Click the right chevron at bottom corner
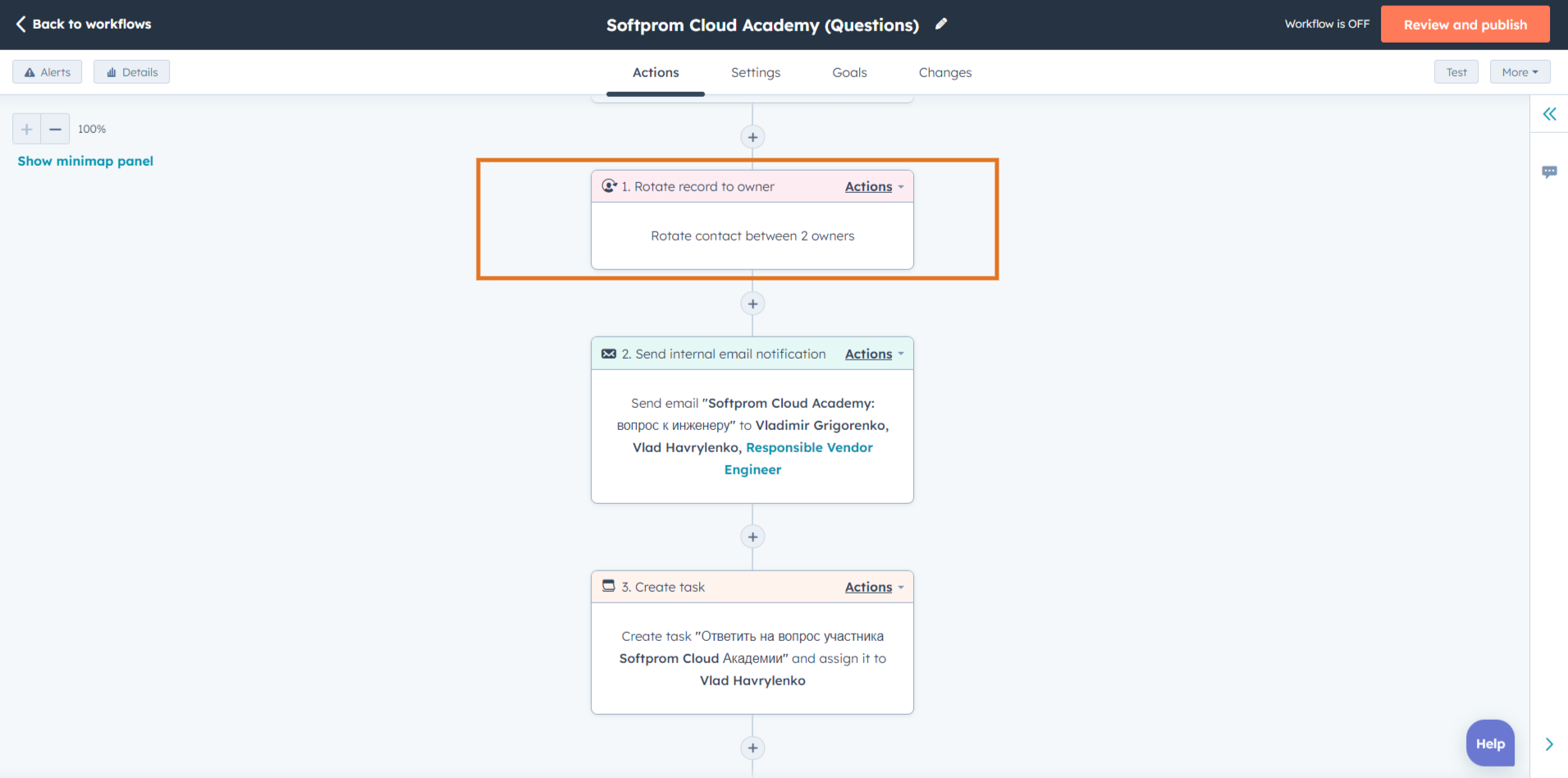 (1549, 744)
